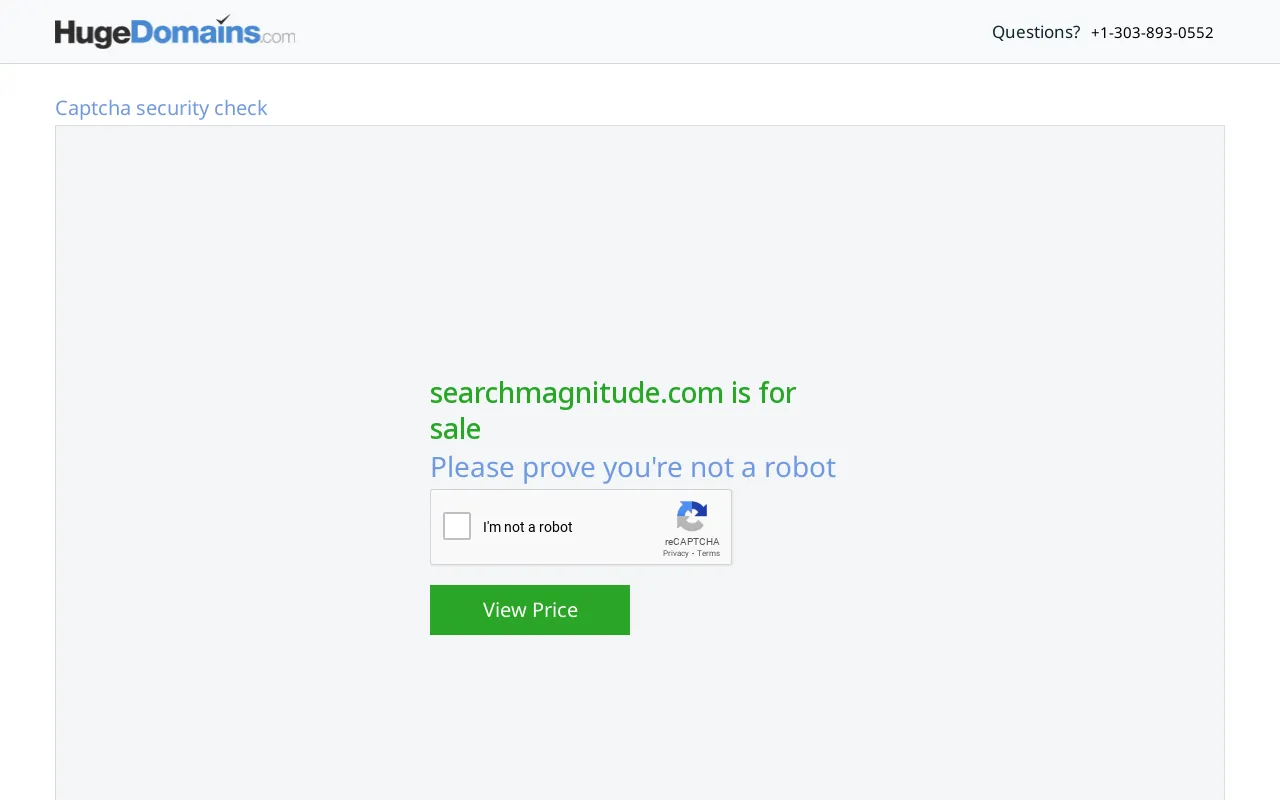
Task: Click the blue "Domains" word in logo
Action: (x=196, y=32)
